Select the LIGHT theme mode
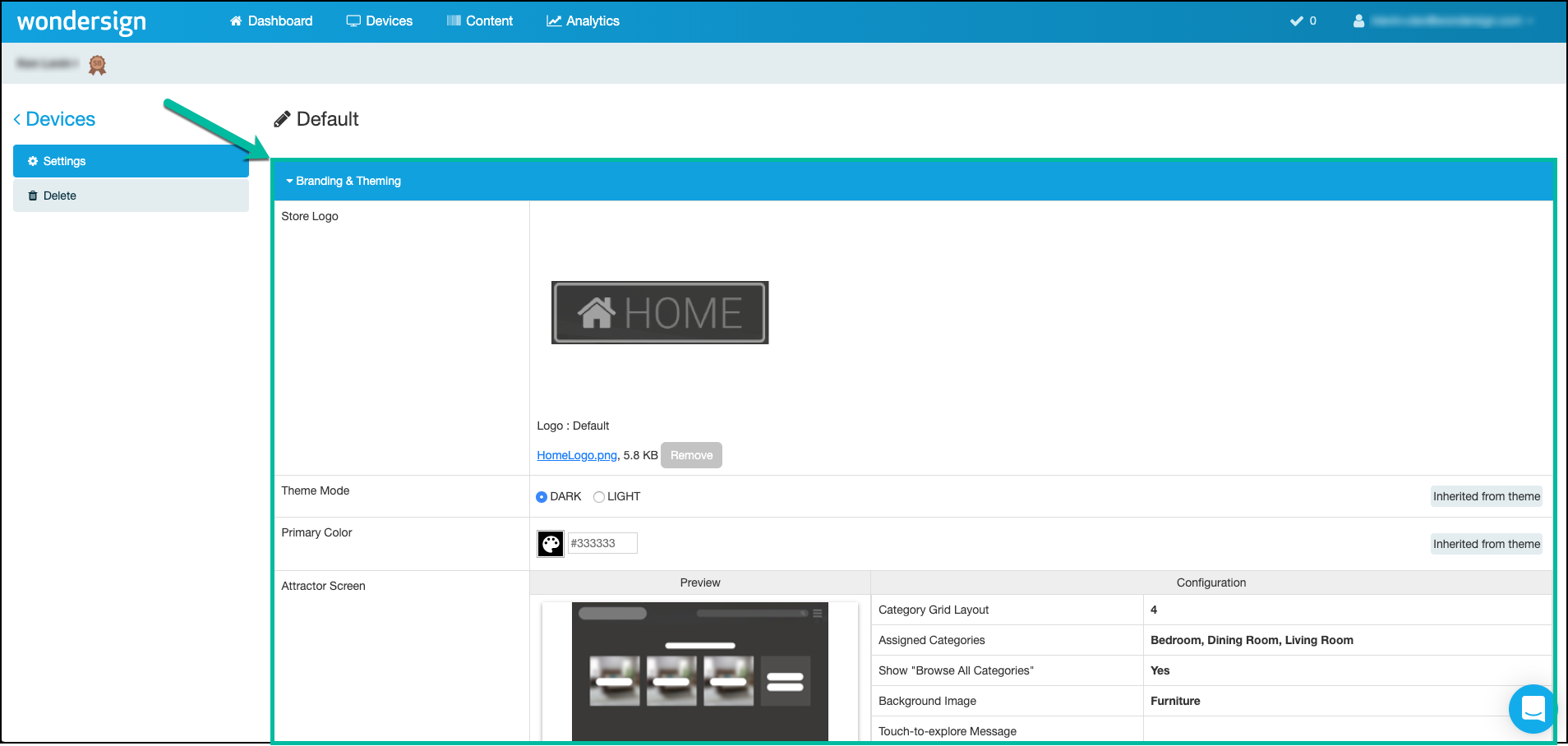This screenshot has height=746, width=1568. point(599,497)
